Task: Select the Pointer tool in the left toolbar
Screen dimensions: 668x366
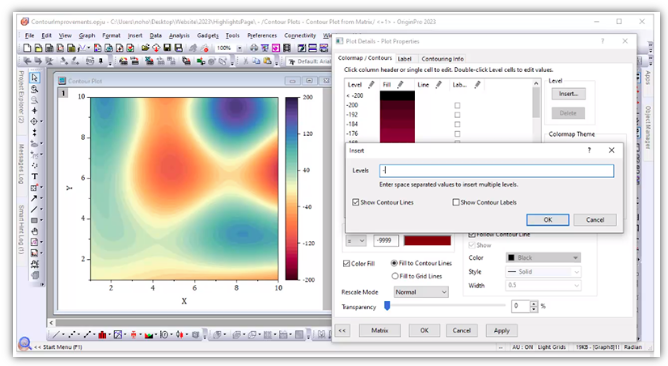Action: point(35,78)
